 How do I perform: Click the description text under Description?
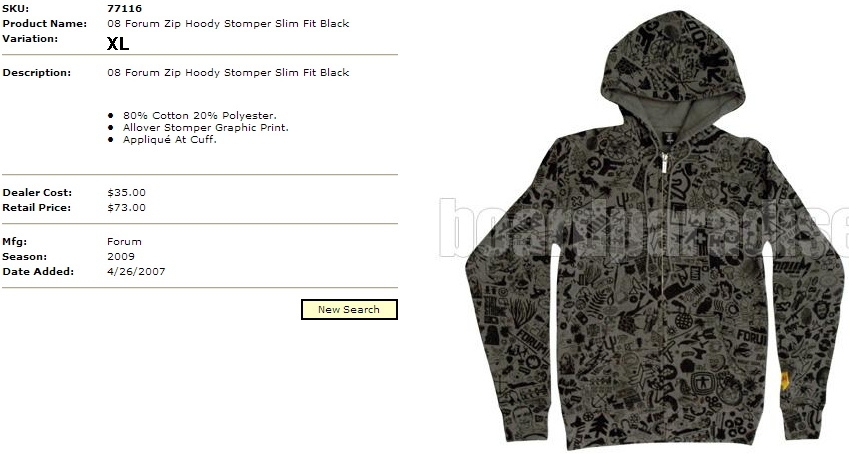[228, 73]
